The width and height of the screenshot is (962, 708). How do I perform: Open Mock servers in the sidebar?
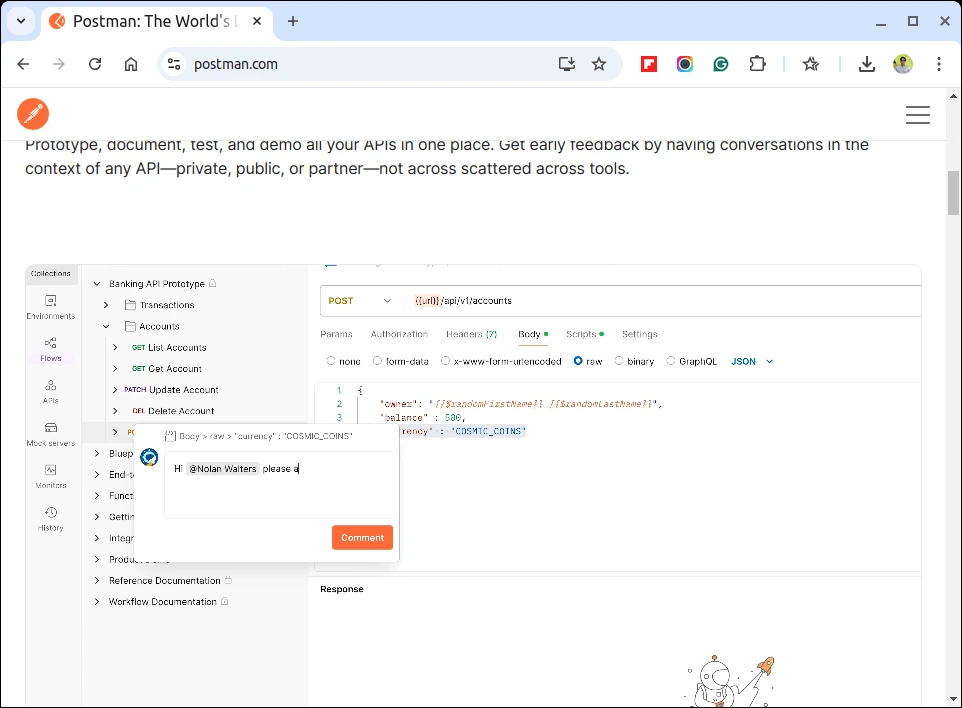(x=51, y=434)
